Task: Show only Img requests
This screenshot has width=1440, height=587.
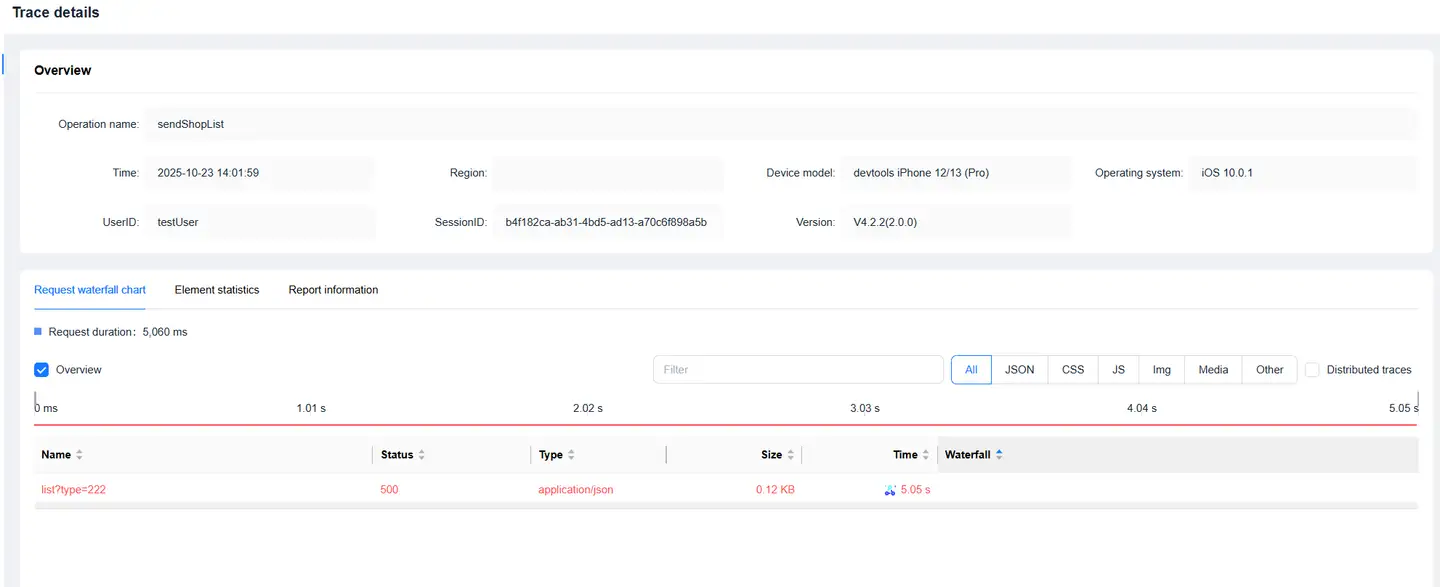Action: click(1161, 370)
